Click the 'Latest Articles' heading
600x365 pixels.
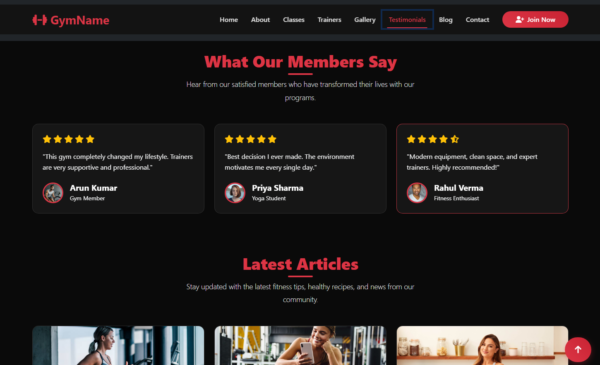click(x=300, y=264)
